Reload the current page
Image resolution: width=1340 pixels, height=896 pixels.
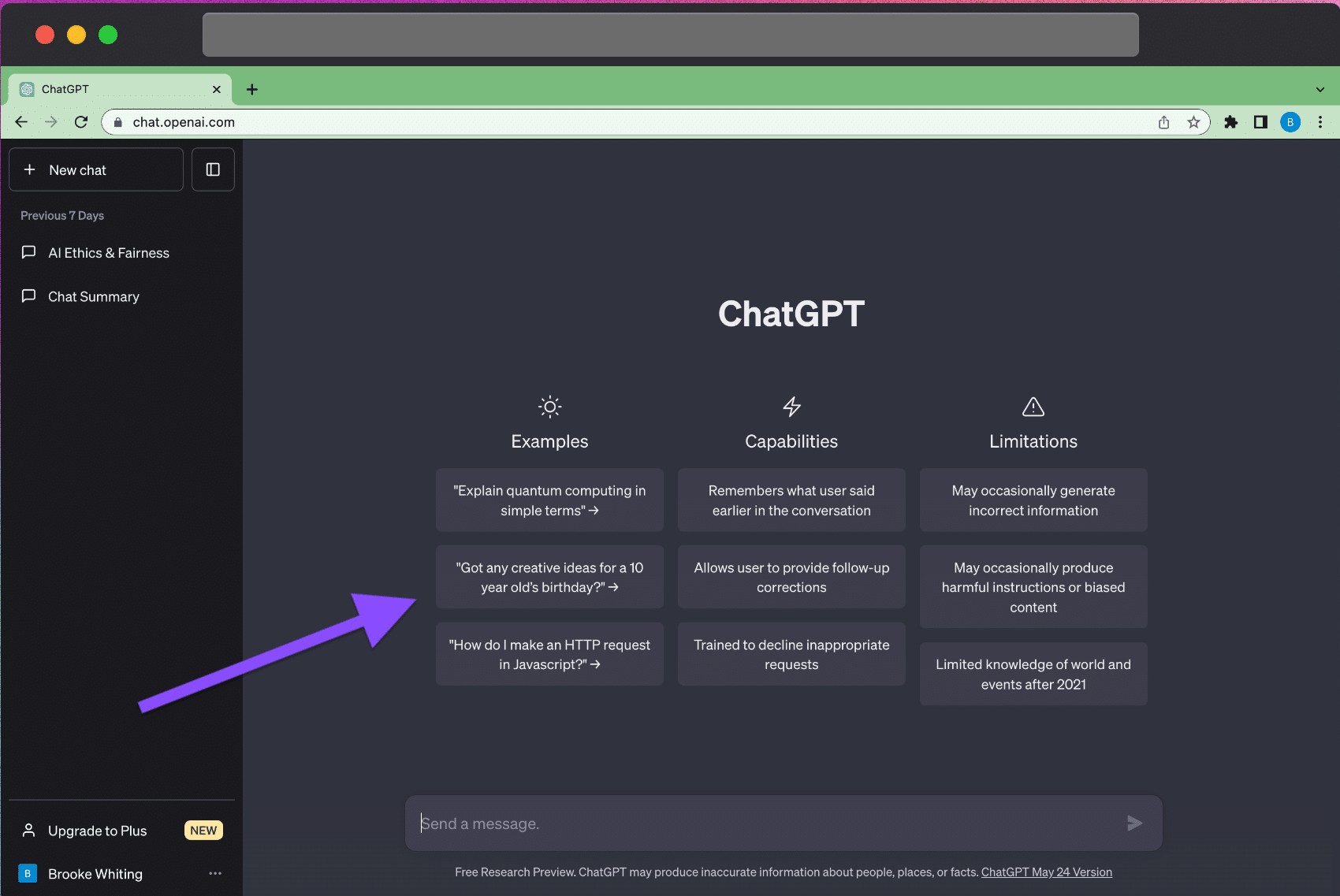(x=81, y=122)
